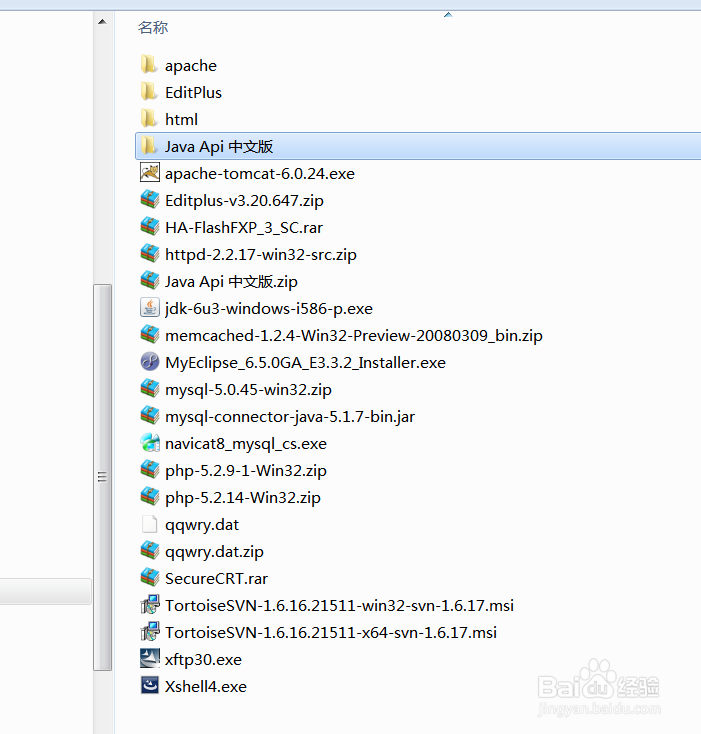Image resolution: width=701 pixels, height=734 pixels.
Task: Click the EditPlus folder icon
Action: tap(149, 92)
